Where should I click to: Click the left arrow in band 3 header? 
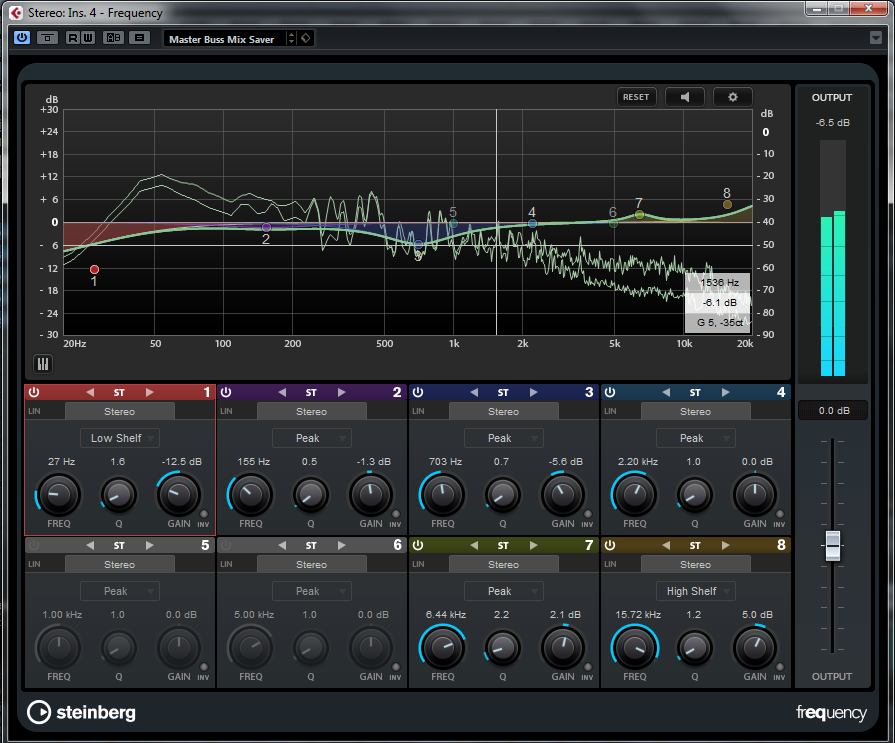point(474,392)
